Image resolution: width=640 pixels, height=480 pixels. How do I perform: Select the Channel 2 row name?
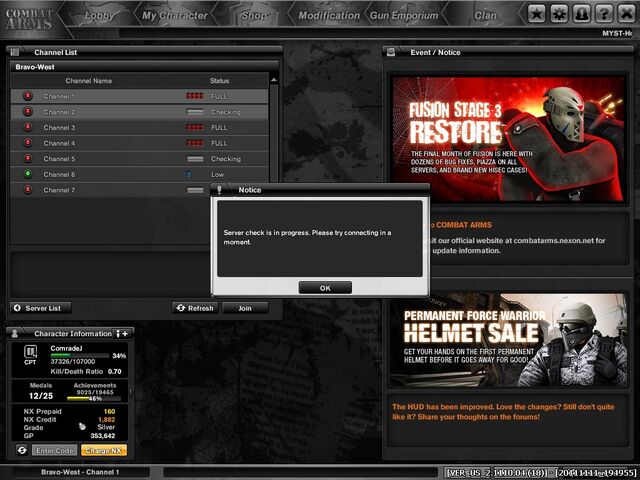click(x=59, y=112)
